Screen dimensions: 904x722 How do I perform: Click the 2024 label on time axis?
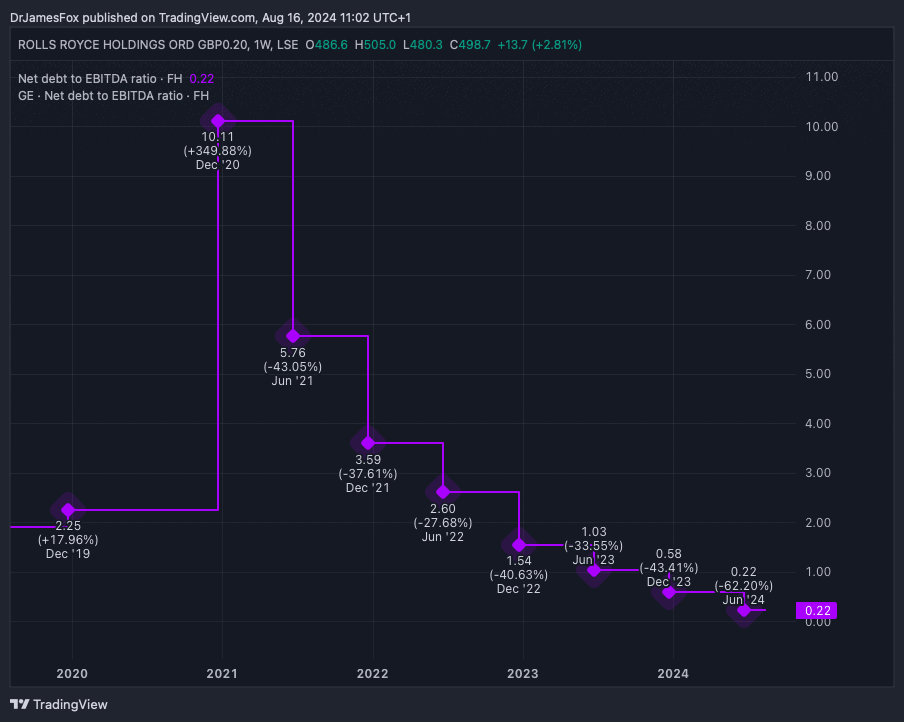(x=673, y=674)
